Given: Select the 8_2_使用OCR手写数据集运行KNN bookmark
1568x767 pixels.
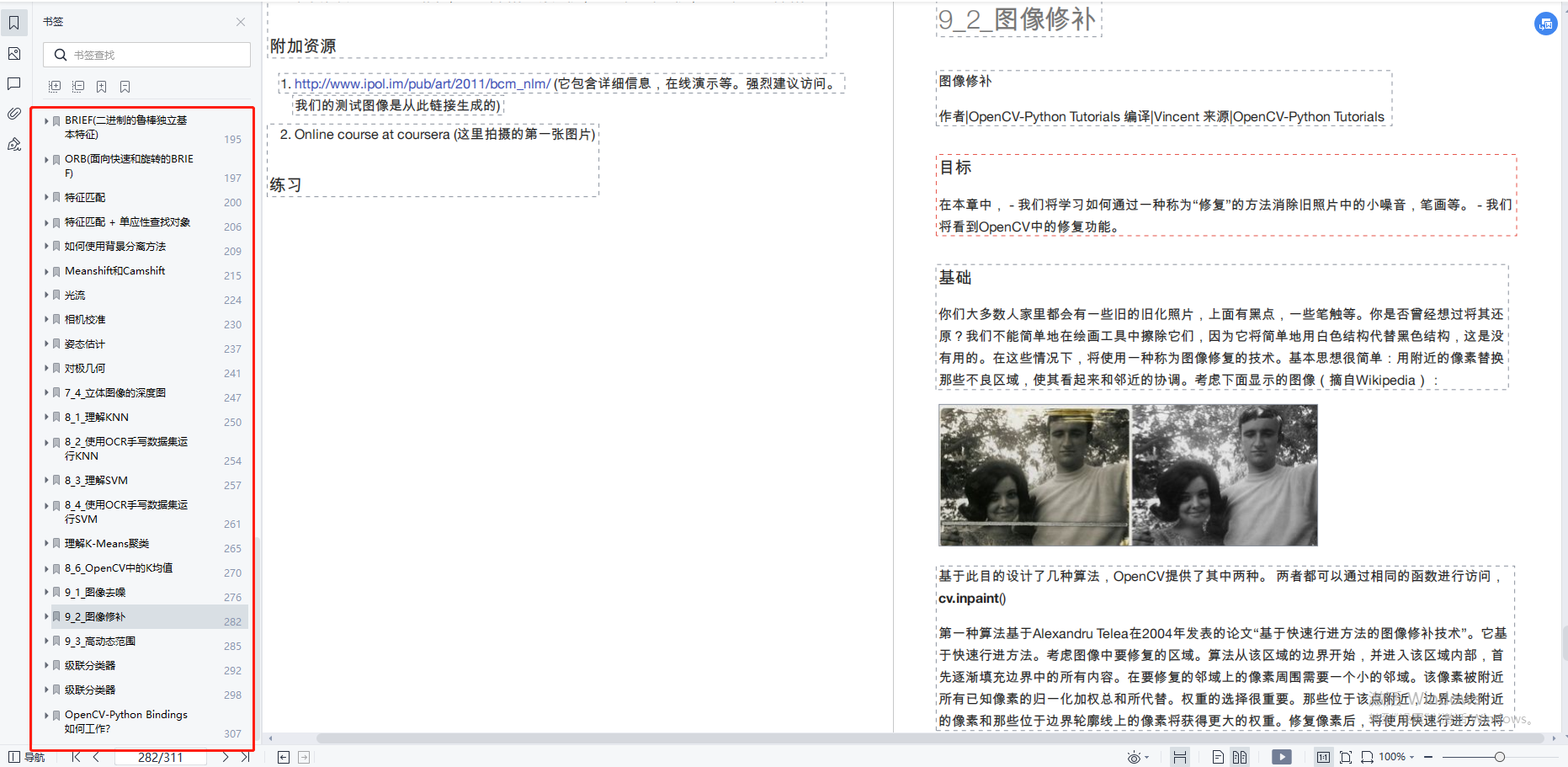Looking at the screenshot, I should pyautogui.click(x=126, y=449).
